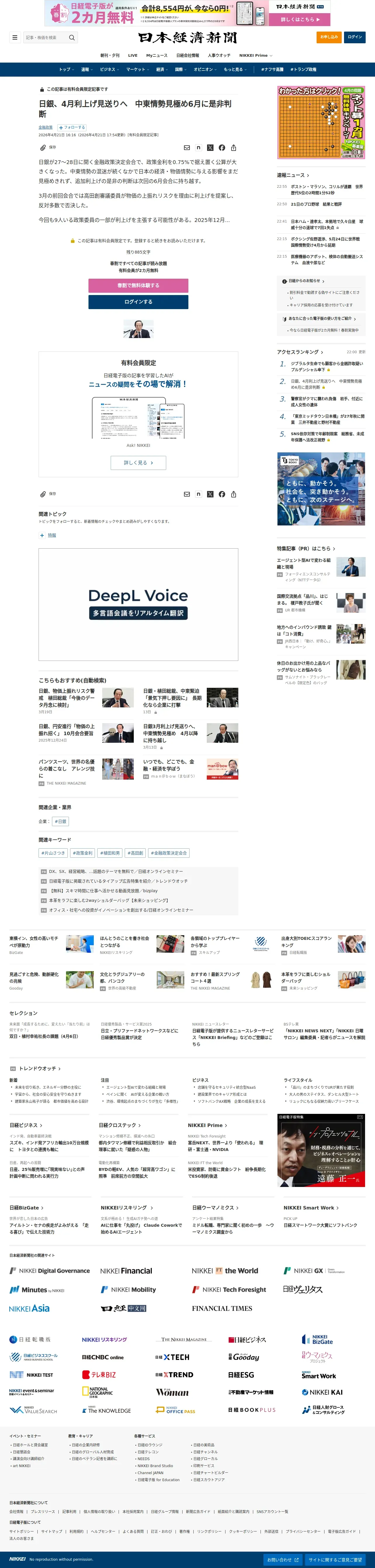Image resolution: width=375 pixels, height=1568 pixels.
Task: Open LIVE in the top menu
Action: tap(133, 55)
